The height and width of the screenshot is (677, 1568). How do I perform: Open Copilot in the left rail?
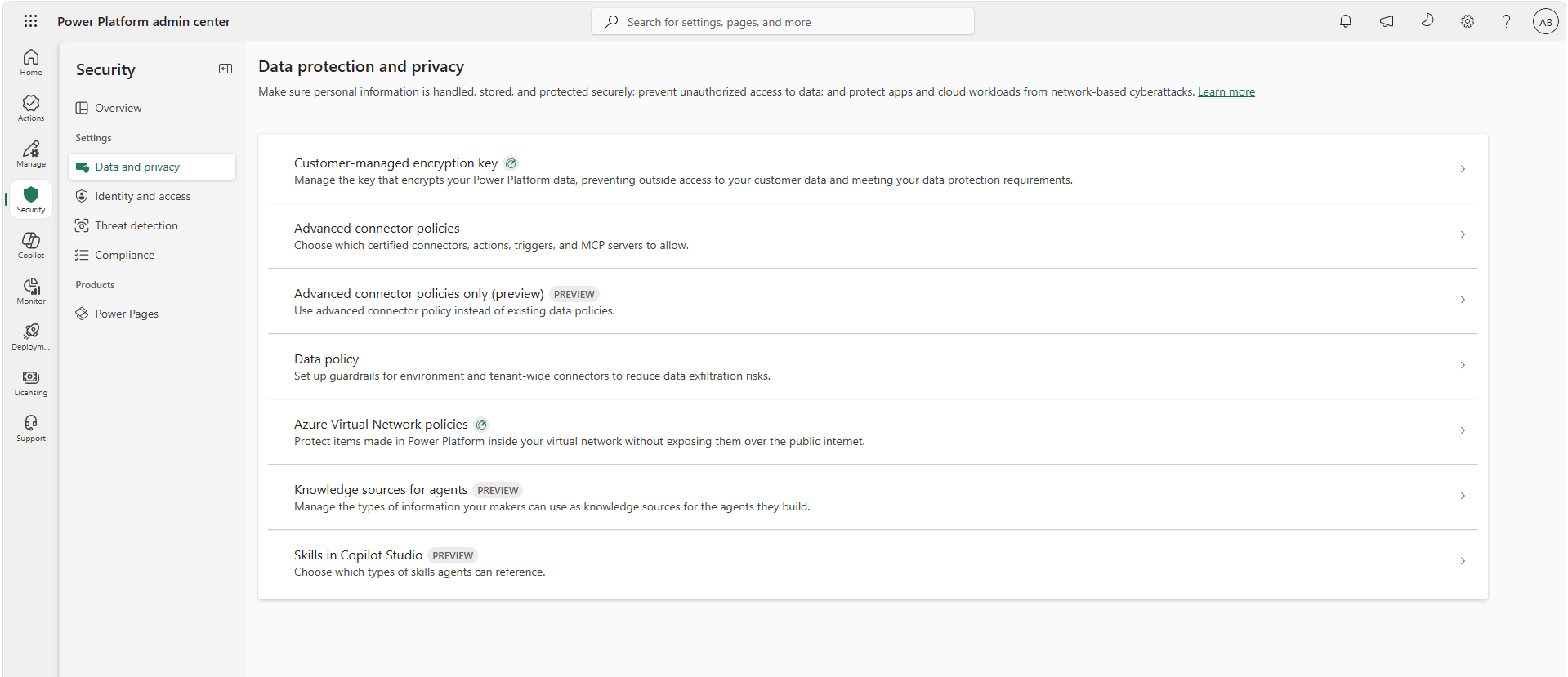click(x=31, y=245)
